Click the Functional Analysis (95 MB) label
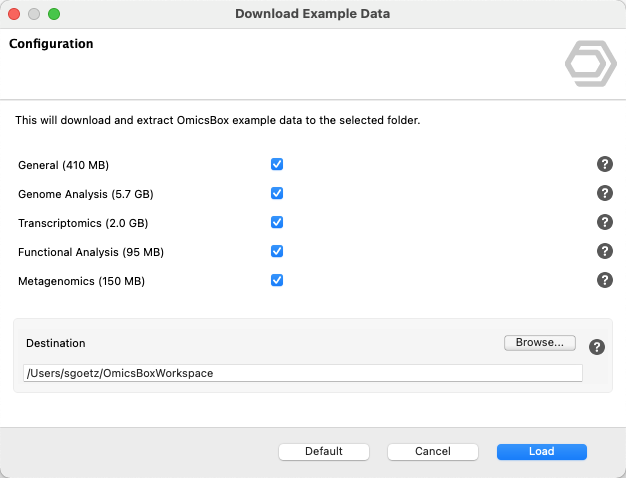Image resolution: width=626 pixels, height=478 pixels. point(91,252)
